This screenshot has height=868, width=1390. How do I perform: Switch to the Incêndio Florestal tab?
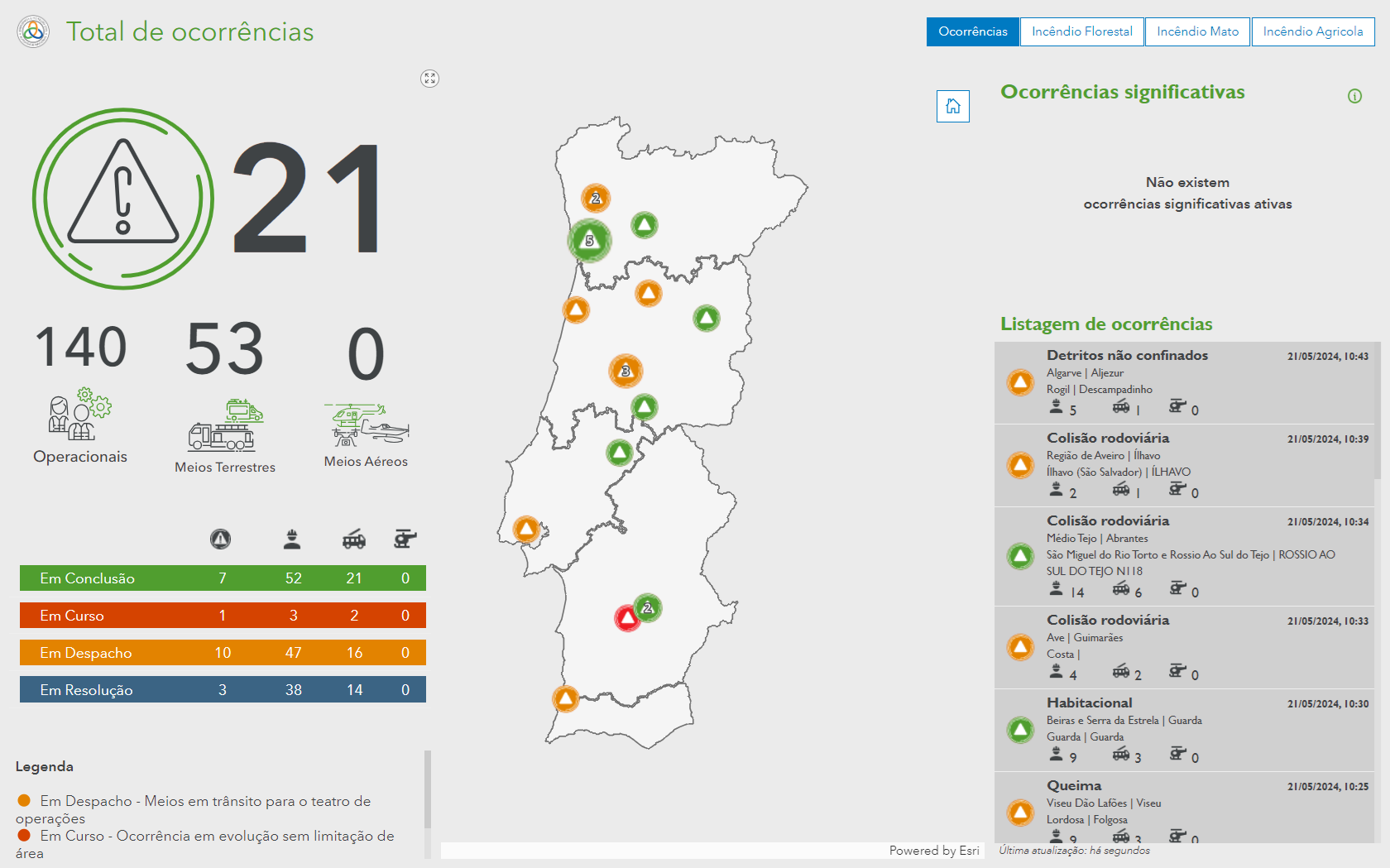[1081, 31]
